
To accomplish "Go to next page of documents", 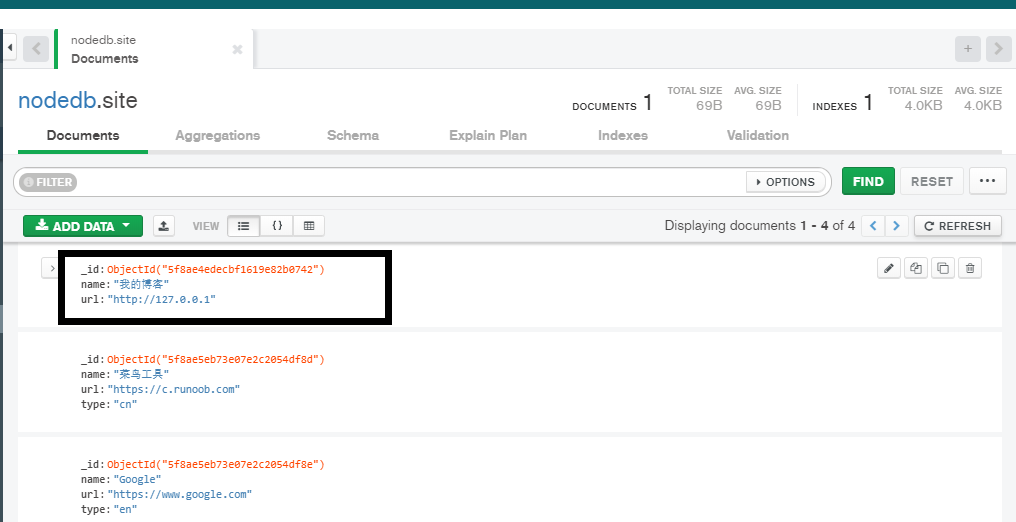I will tap(897, 226).
